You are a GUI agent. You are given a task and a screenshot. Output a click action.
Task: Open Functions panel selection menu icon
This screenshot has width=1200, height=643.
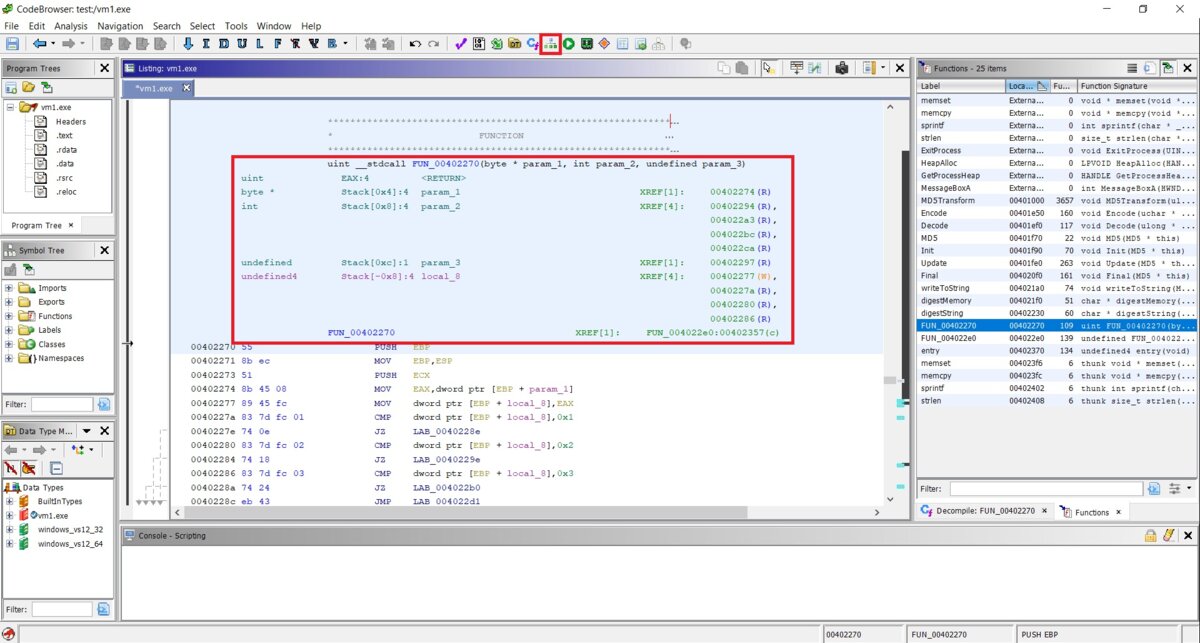point(1132,68)
